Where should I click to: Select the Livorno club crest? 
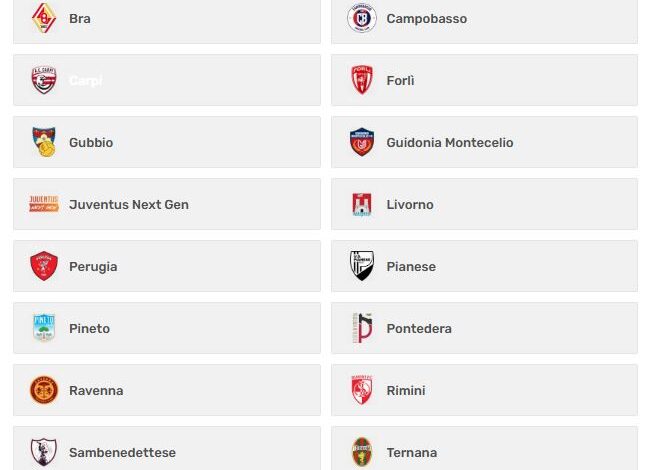coord(361,204)
